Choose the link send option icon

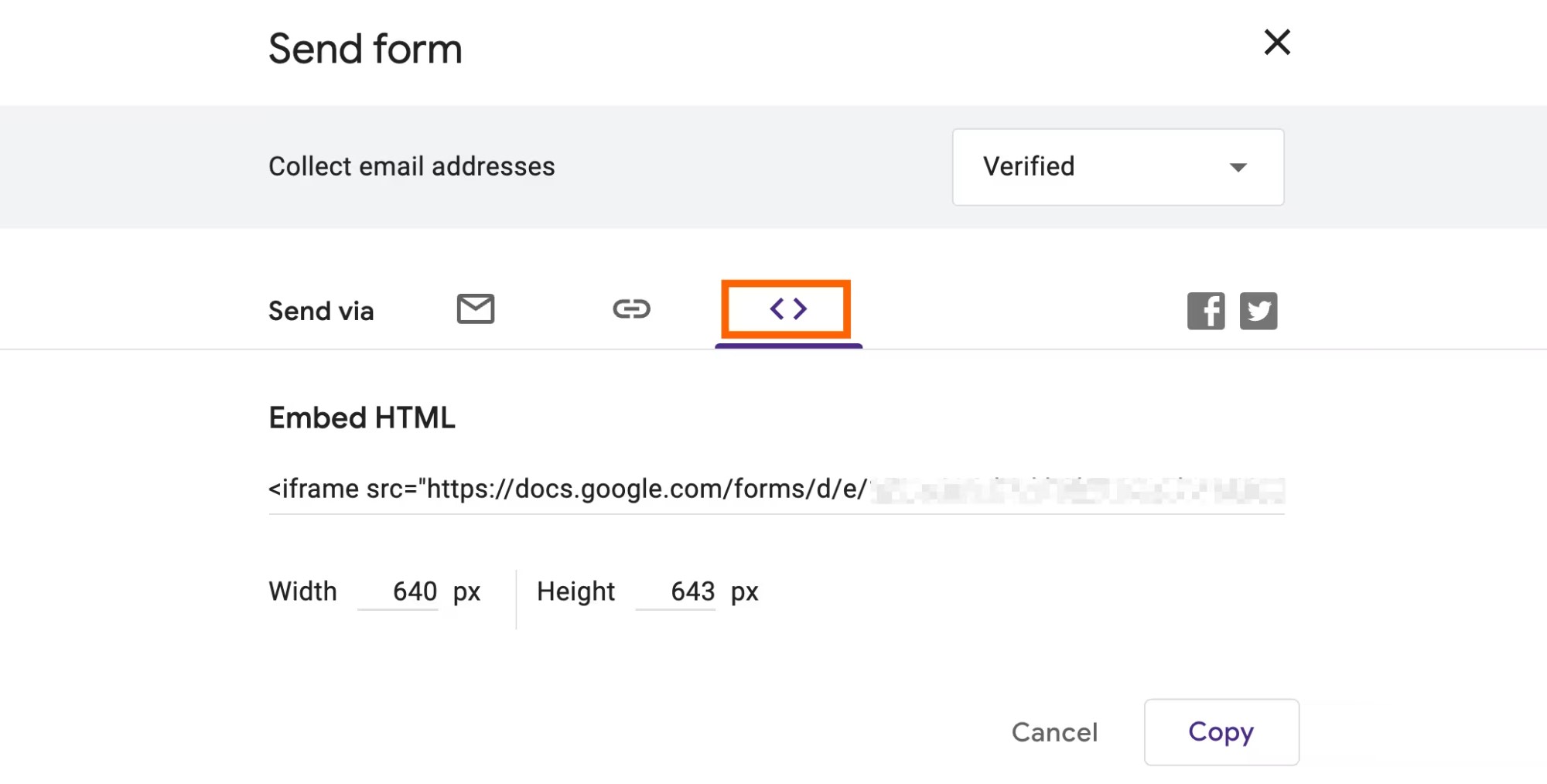(x=631, y=309)
